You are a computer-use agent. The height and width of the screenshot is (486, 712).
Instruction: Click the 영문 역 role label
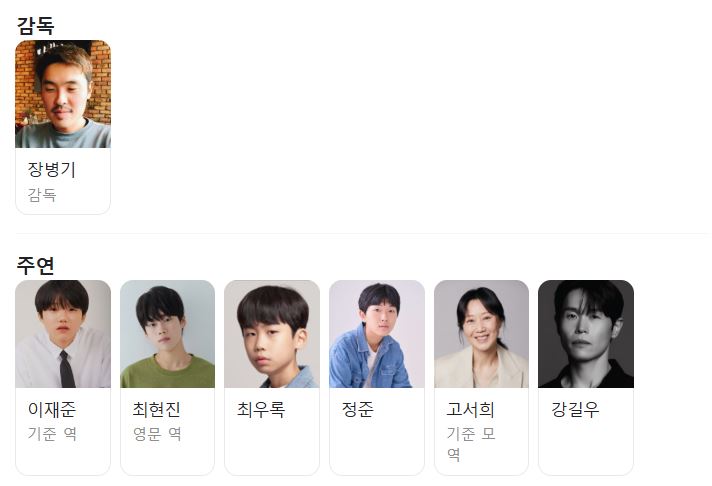coord(157,434)
